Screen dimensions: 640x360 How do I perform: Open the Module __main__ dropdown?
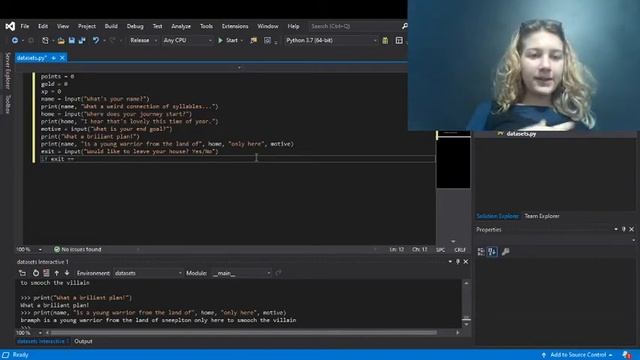point(242,273)
